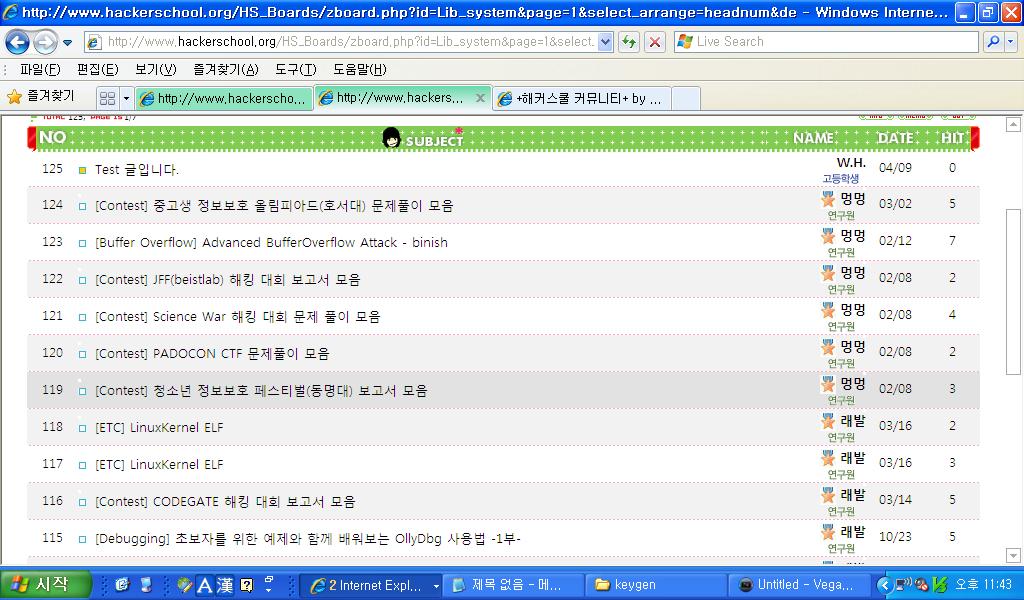The width and height of the screenshot is (1024, 600).
Task: Click the medal icon next to 멍멍 in row 124
Action: 828,200
